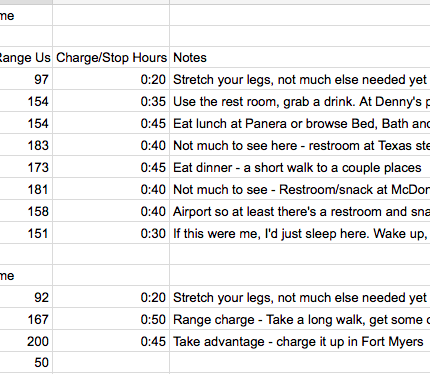Screen dimensions: 430x374
Task: Click the cell with value 50
Action: click(x=26, y=362)
